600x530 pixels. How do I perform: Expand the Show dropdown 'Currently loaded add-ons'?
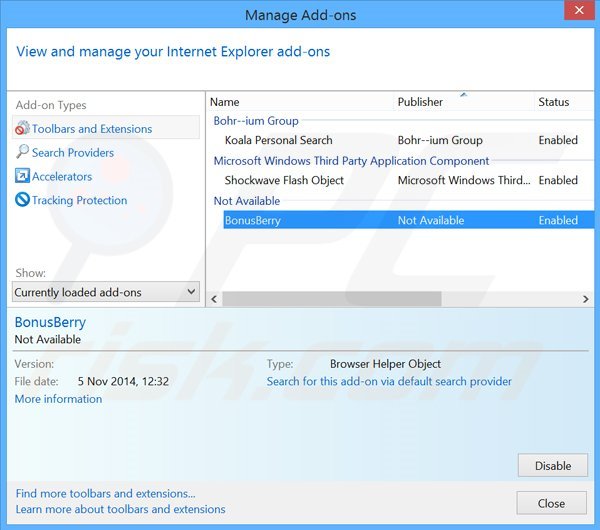106,292
